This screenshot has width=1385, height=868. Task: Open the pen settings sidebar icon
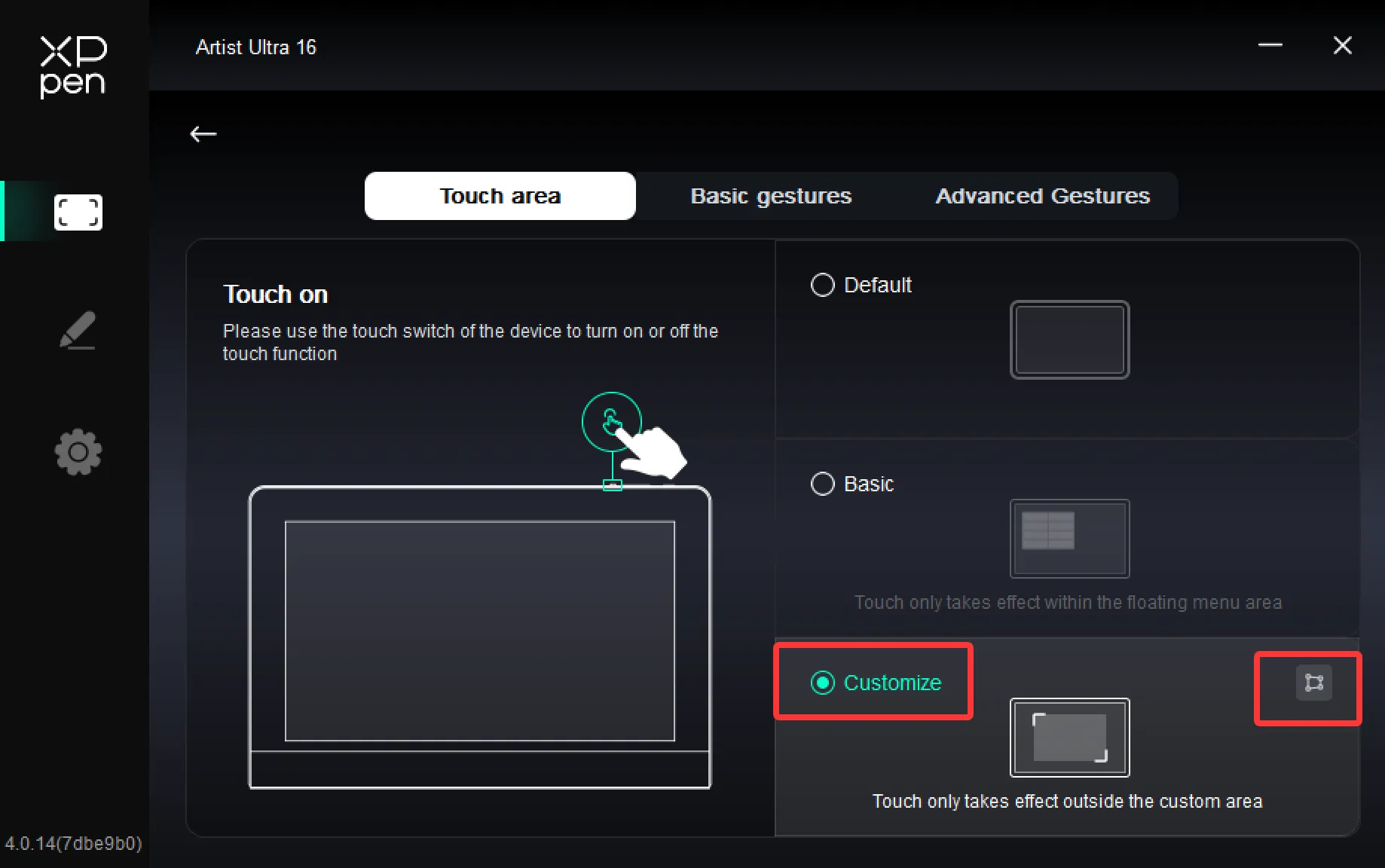pos(78,330)
